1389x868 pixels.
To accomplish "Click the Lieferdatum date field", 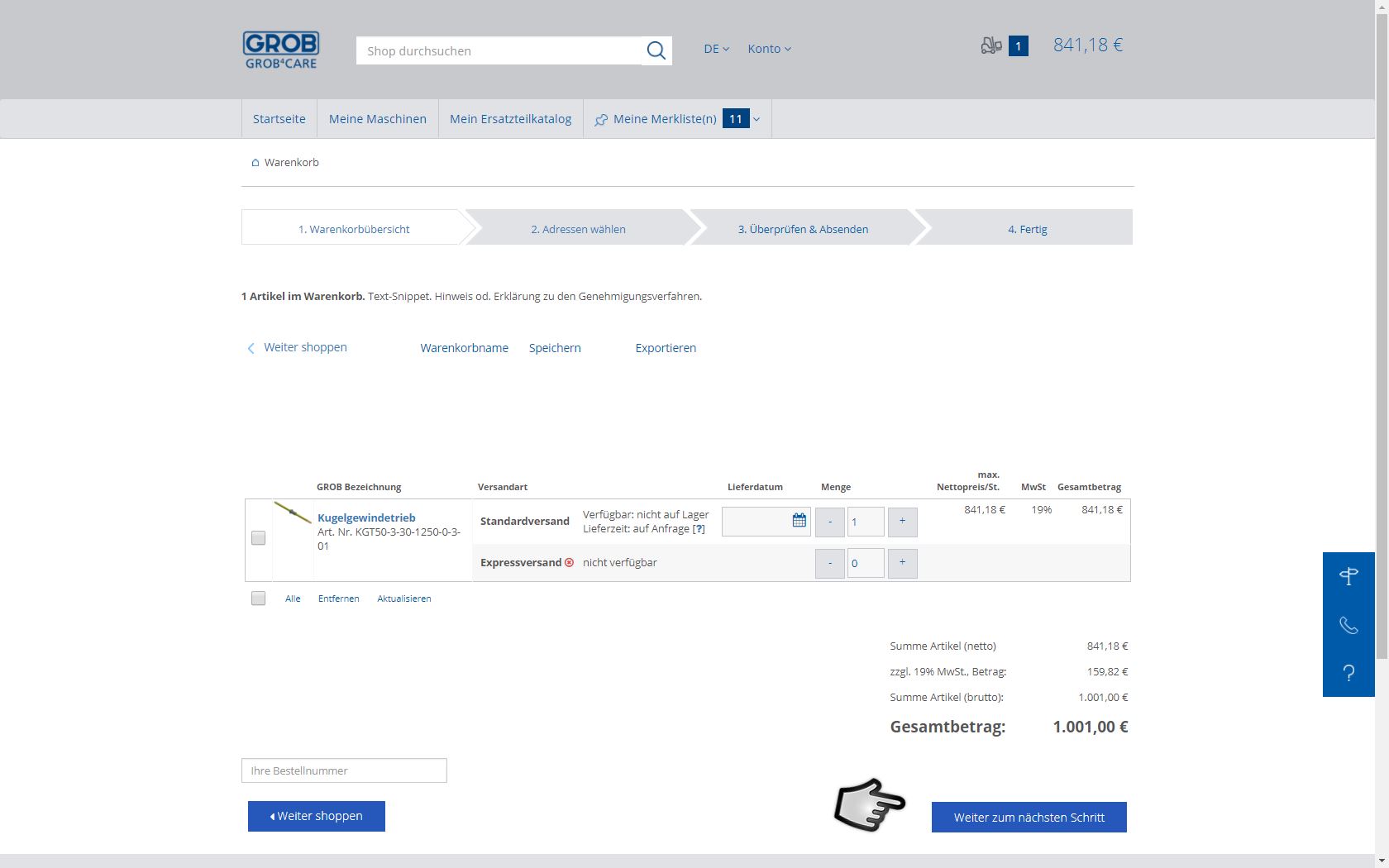I will pyautogui.click(x=766, y=522).
